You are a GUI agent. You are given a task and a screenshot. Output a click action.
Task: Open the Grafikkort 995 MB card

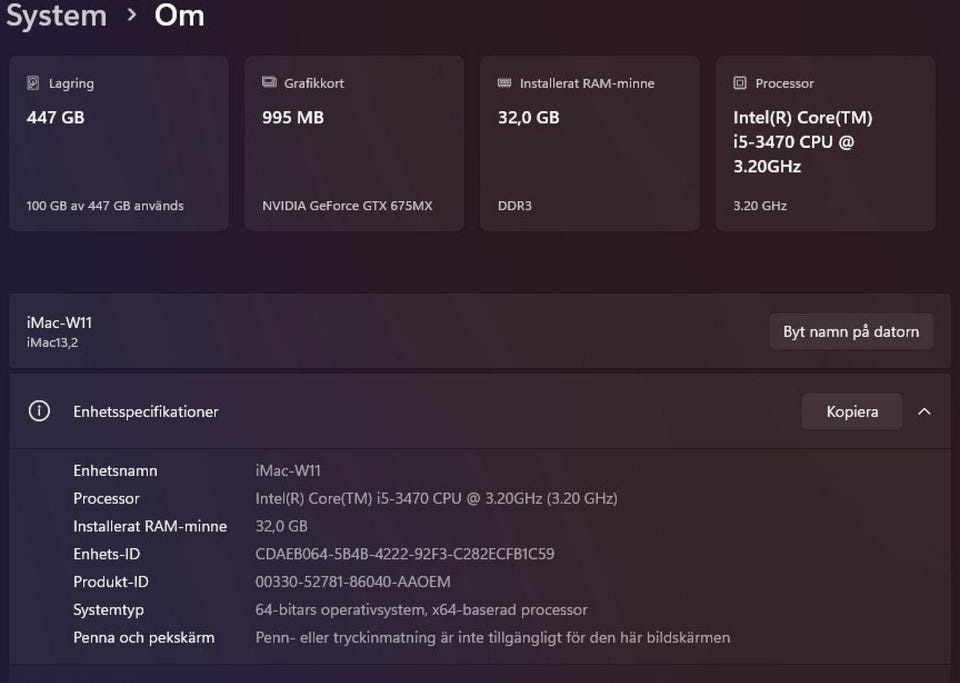(354, 143)
